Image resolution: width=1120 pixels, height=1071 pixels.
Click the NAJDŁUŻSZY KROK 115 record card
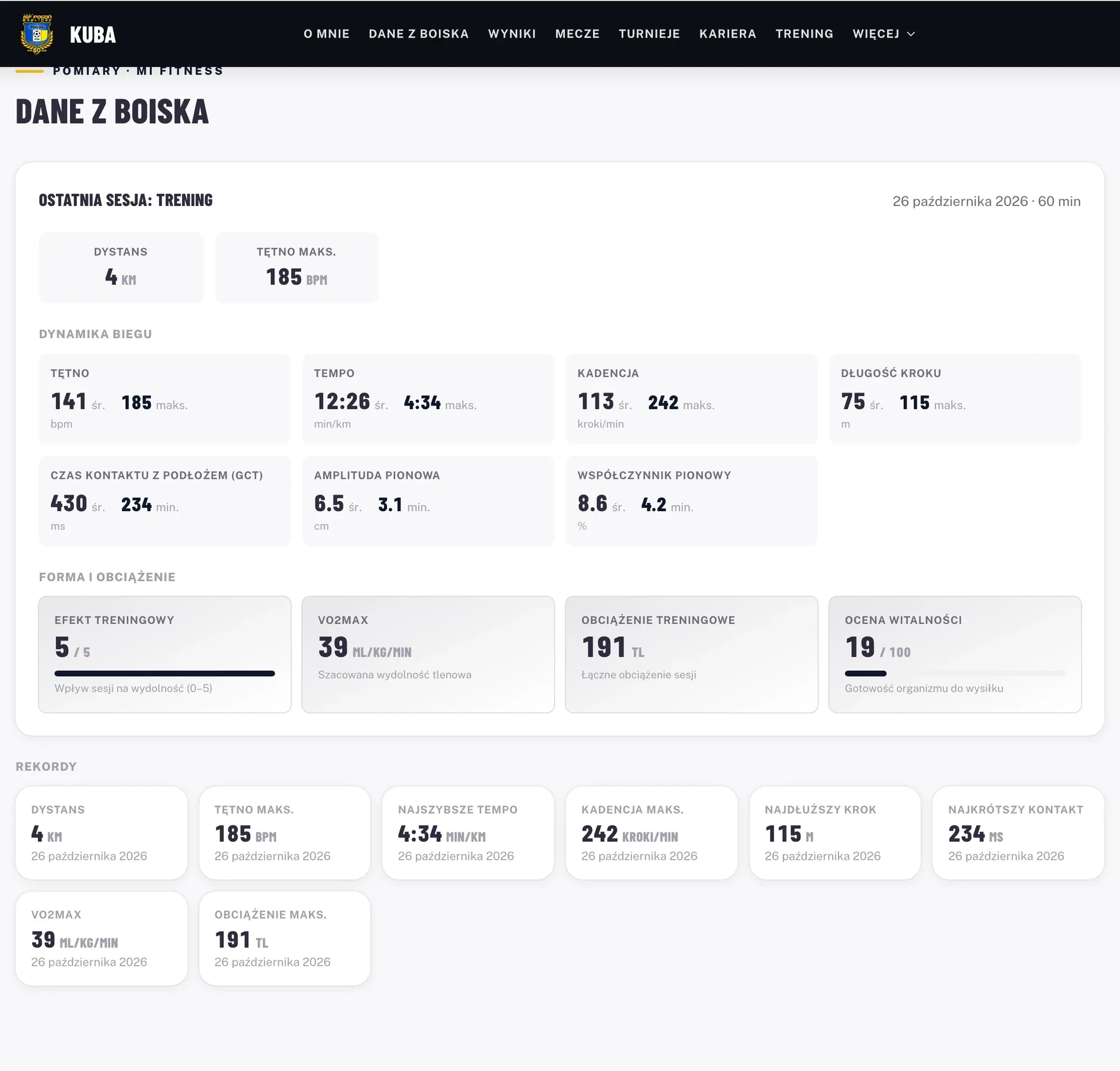834,833
